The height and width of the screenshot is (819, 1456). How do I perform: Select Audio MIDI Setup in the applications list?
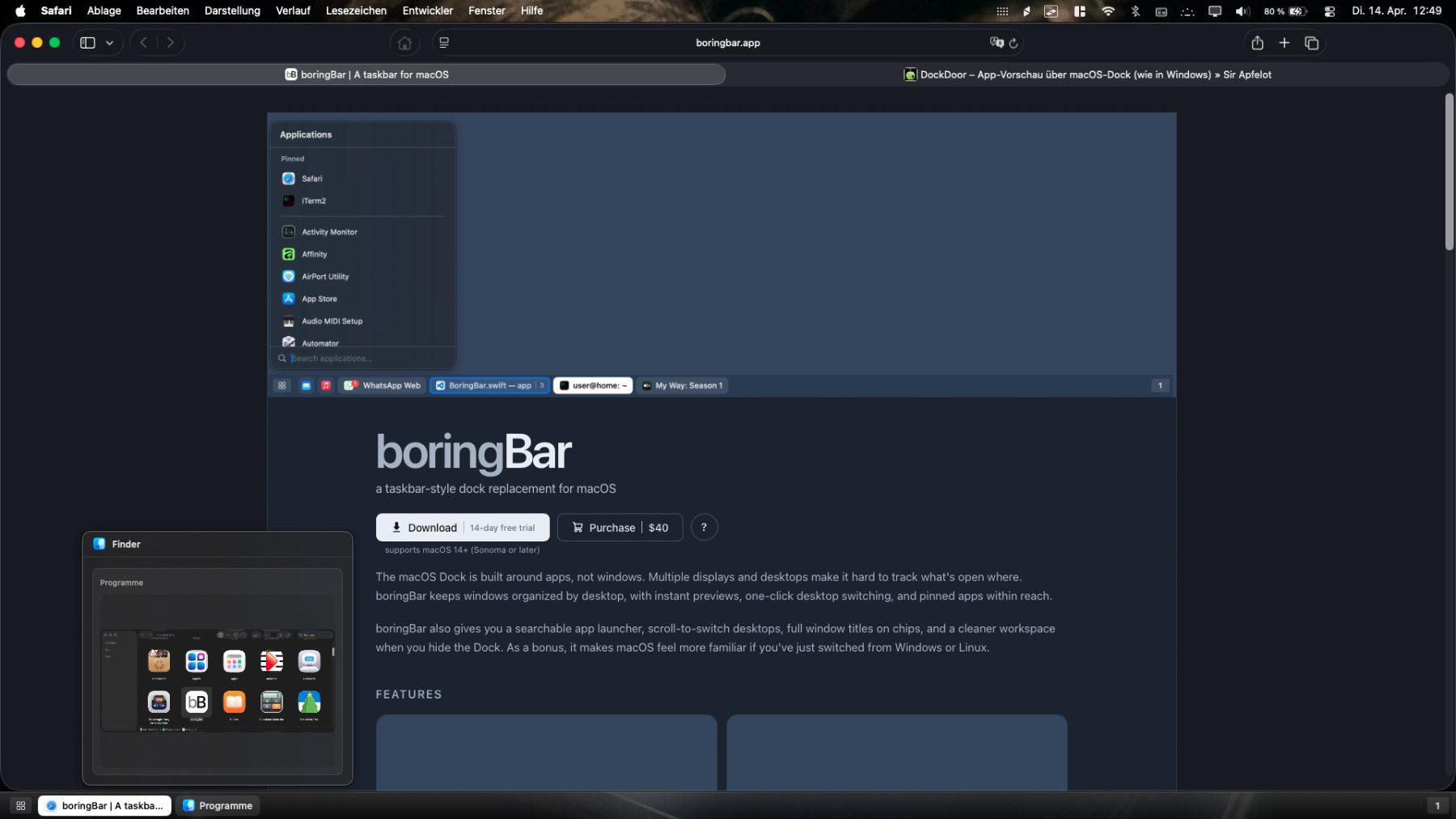[362, 321]
